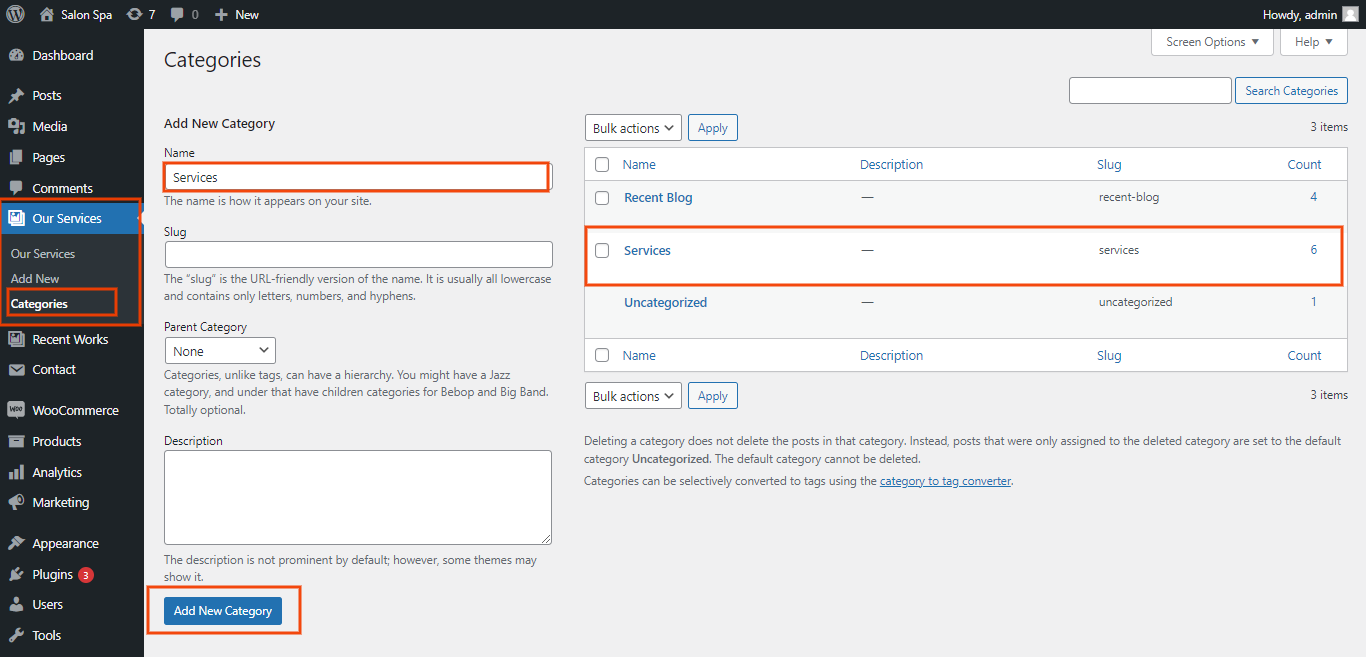Screen dimensions: 1366x657
Task: Follow the category to tag converter link
Action: click(x=945, y=481)
